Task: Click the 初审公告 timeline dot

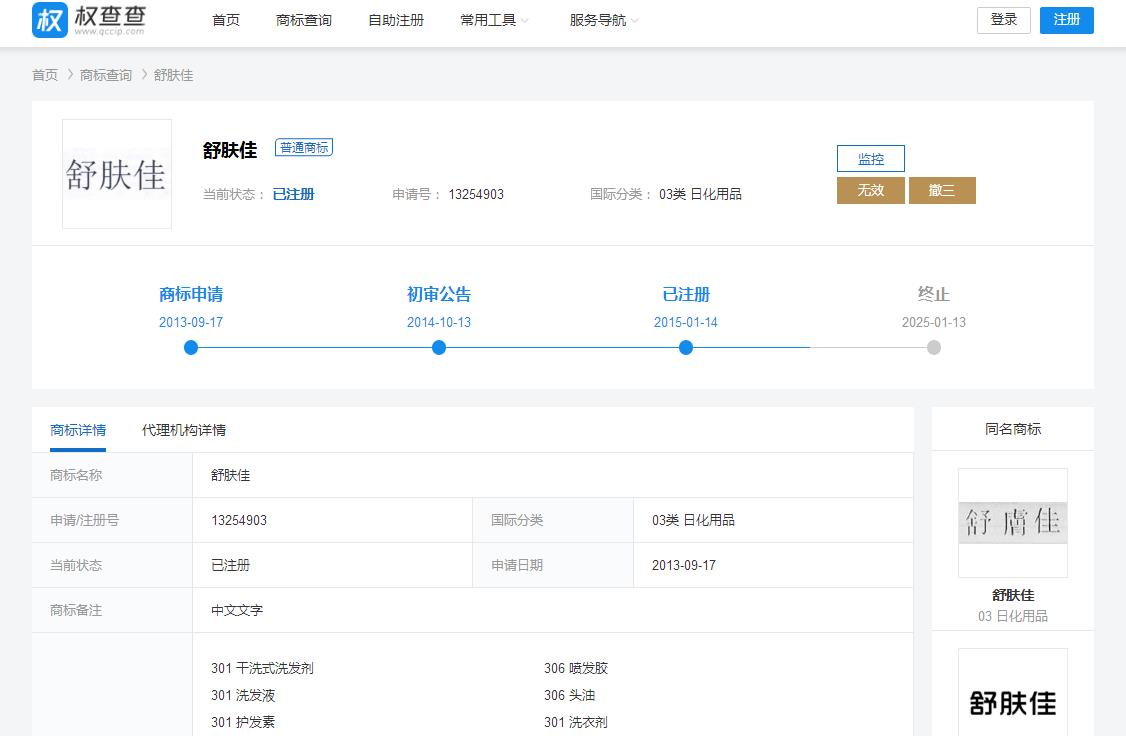Action: pyautogui.click(x=439, y=348)
